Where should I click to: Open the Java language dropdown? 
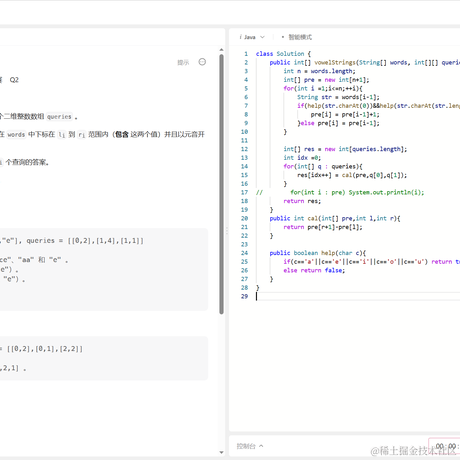(252, 37)
